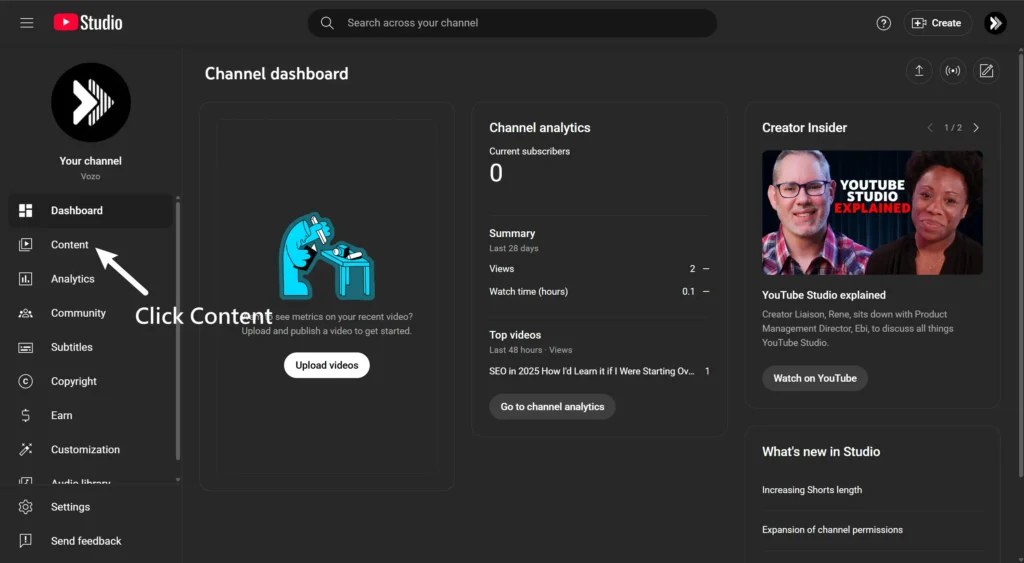Click the Go live broadcast icon
The image size is (1024, 563).
click(x=953, y=71)
